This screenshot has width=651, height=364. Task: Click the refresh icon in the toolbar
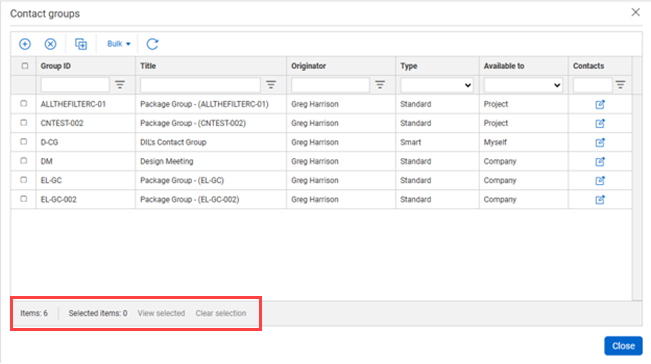point(152,44)
